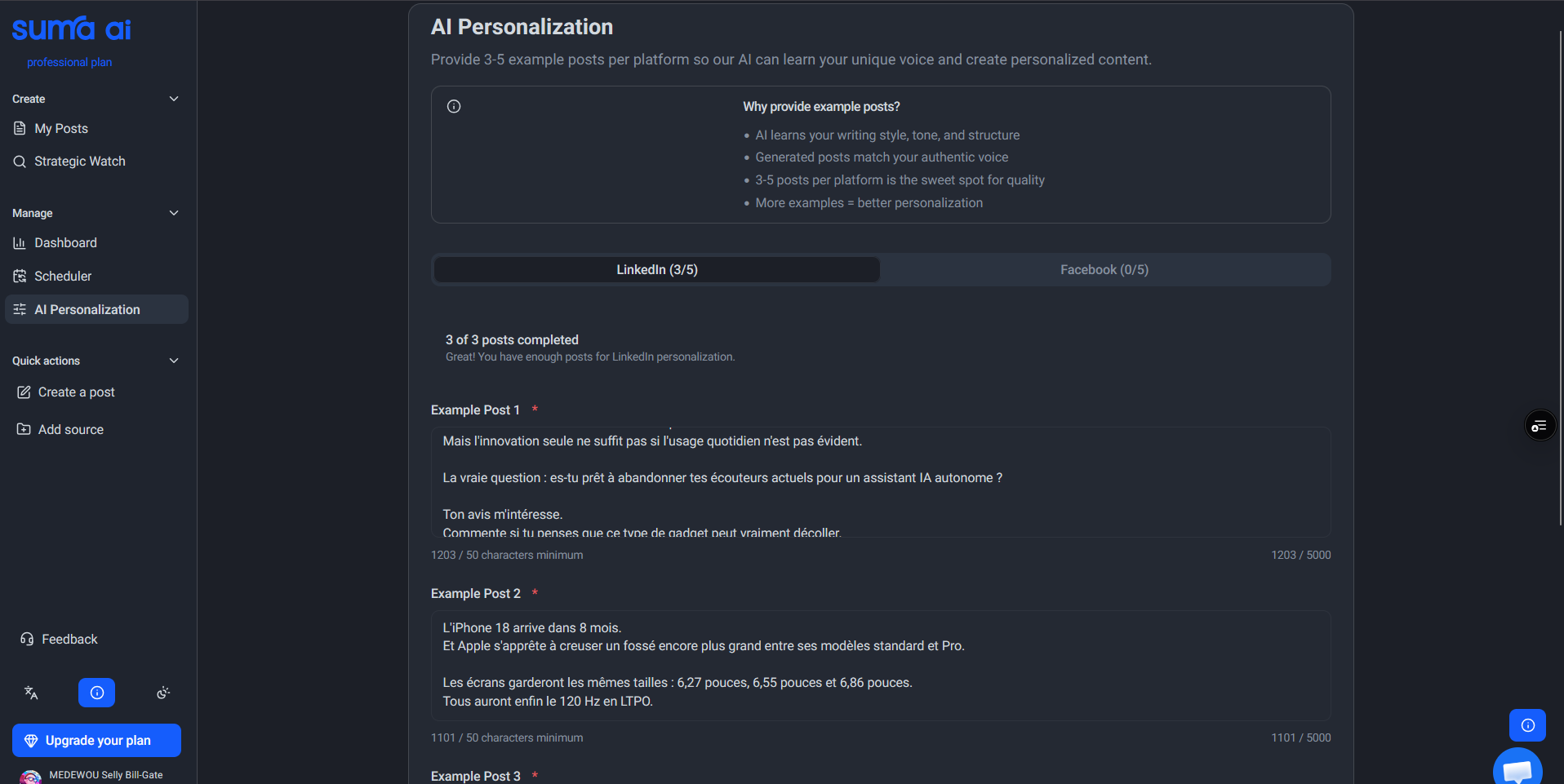Collapse the Quick actions section chevron
Screen dimensions: 1564x784
pos(174,361)
